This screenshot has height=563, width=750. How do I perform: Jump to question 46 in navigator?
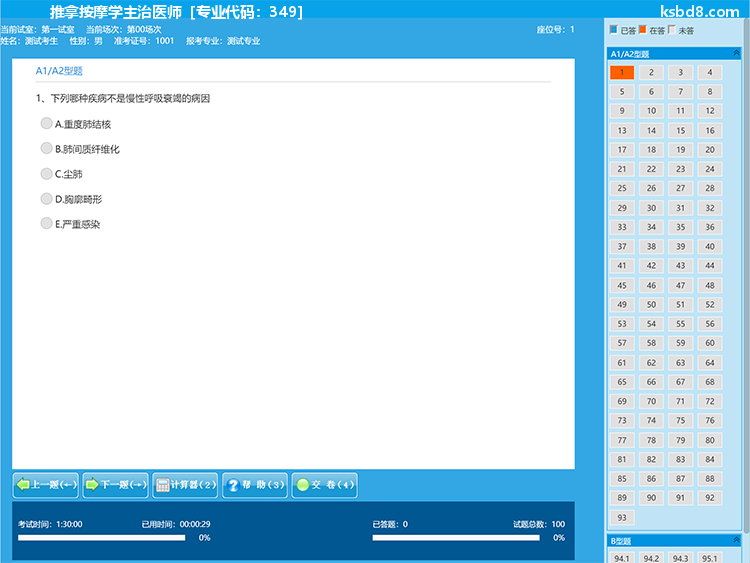coord(651,285)
